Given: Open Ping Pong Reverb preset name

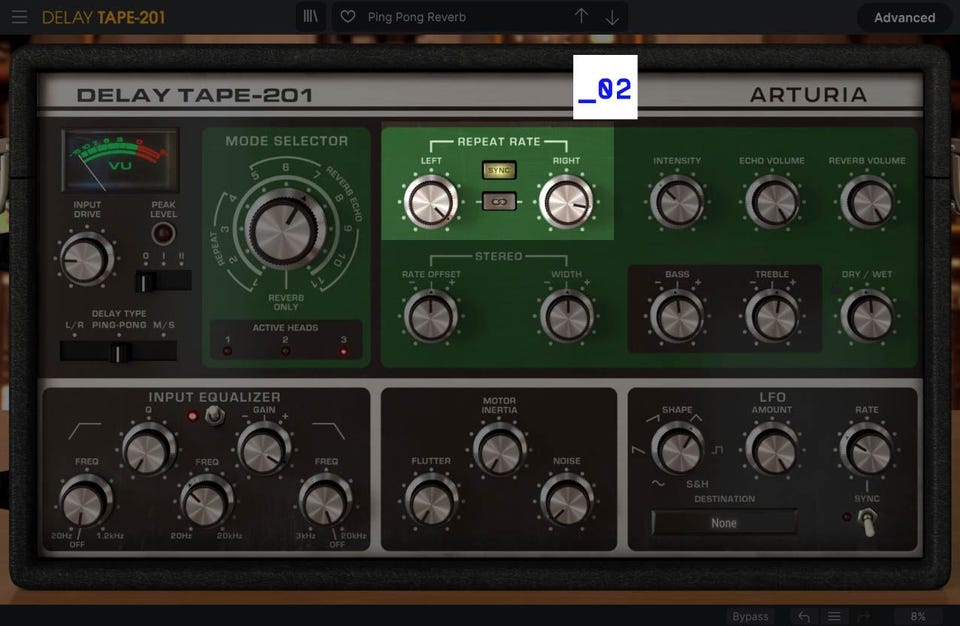Looking at the screenshot, I should click(x=417, y=17).
